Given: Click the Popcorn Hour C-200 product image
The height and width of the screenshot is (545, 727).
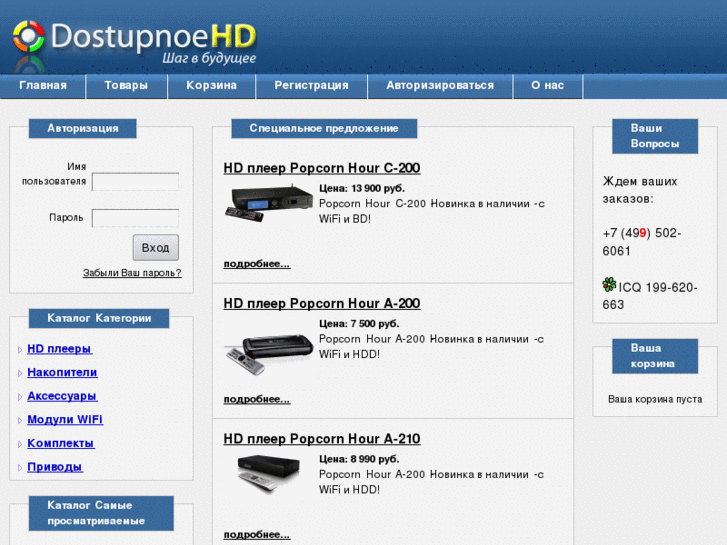Looking at the screenshot, I should tap(269, 203).
